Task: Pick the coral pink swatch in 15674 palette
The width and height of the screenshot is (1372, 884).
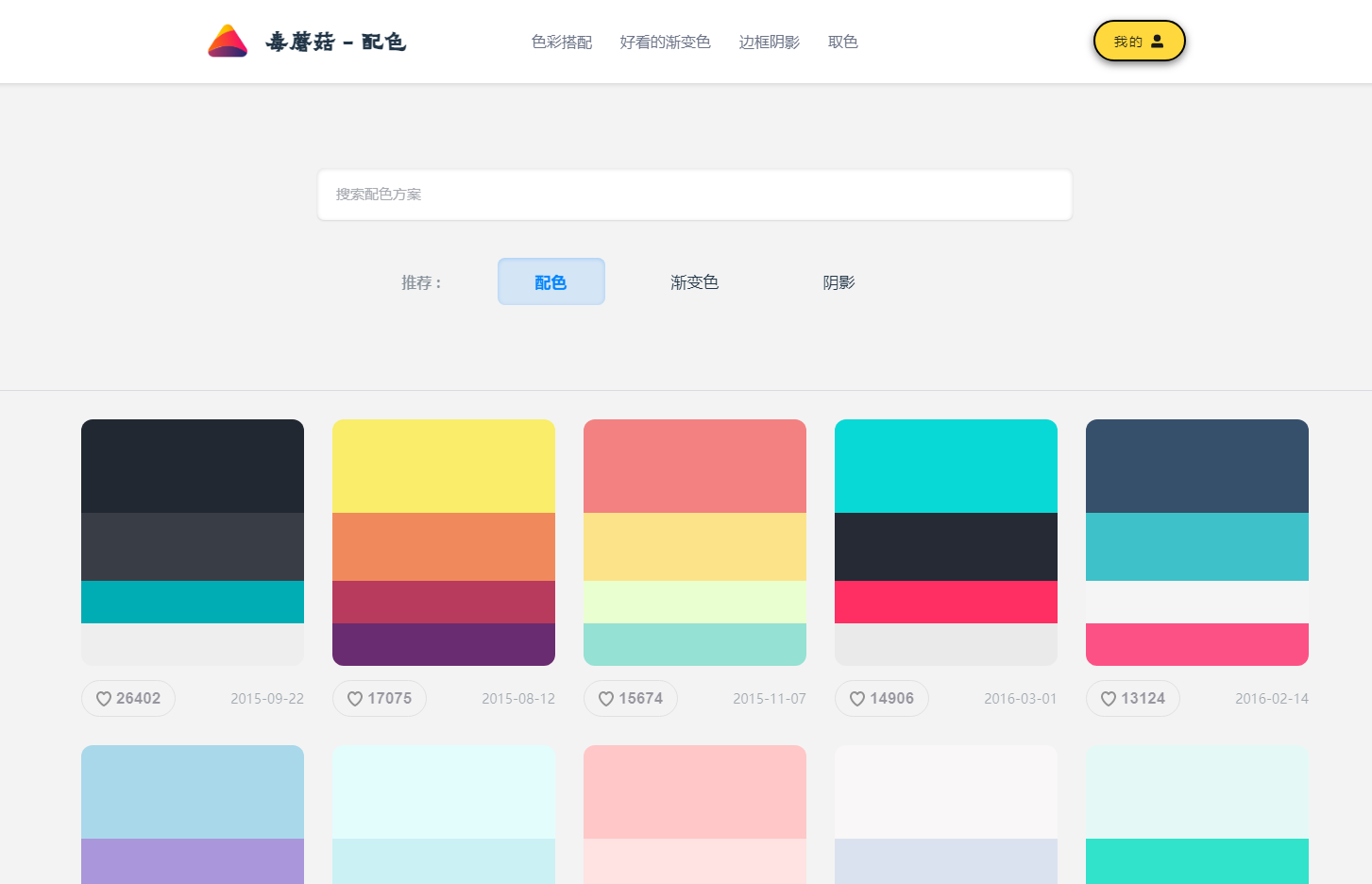Action: [x=695, y=466]
